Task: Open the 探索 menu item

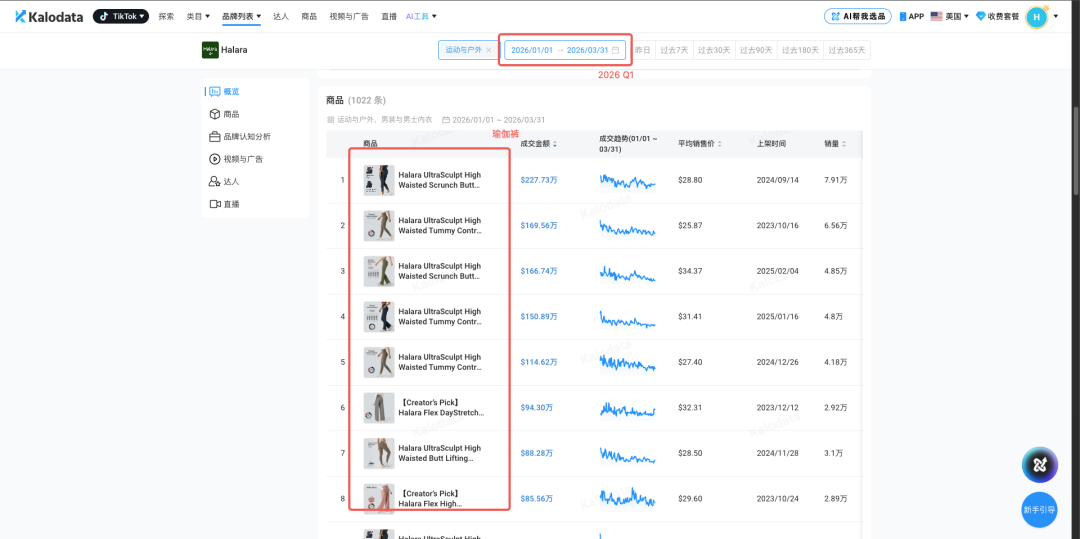Action: pyautogui.click(x=166, y=16)
